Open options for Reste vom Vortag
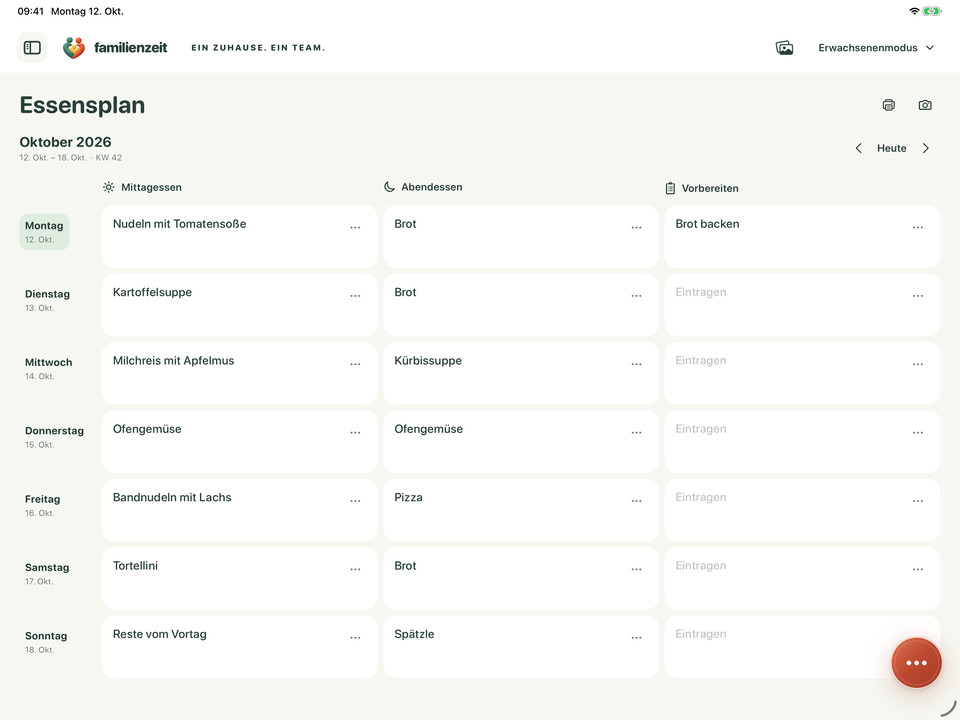 tap(355, 637)
